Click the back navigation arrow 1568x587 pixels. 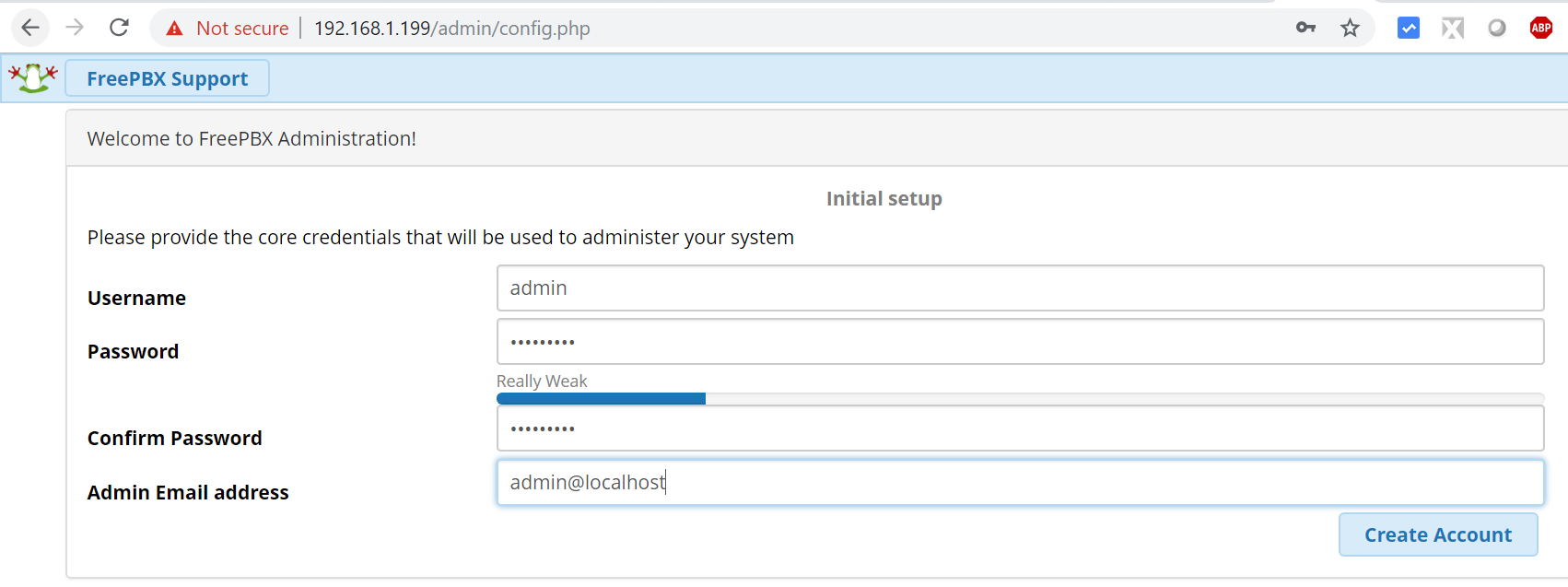(30, 28)
